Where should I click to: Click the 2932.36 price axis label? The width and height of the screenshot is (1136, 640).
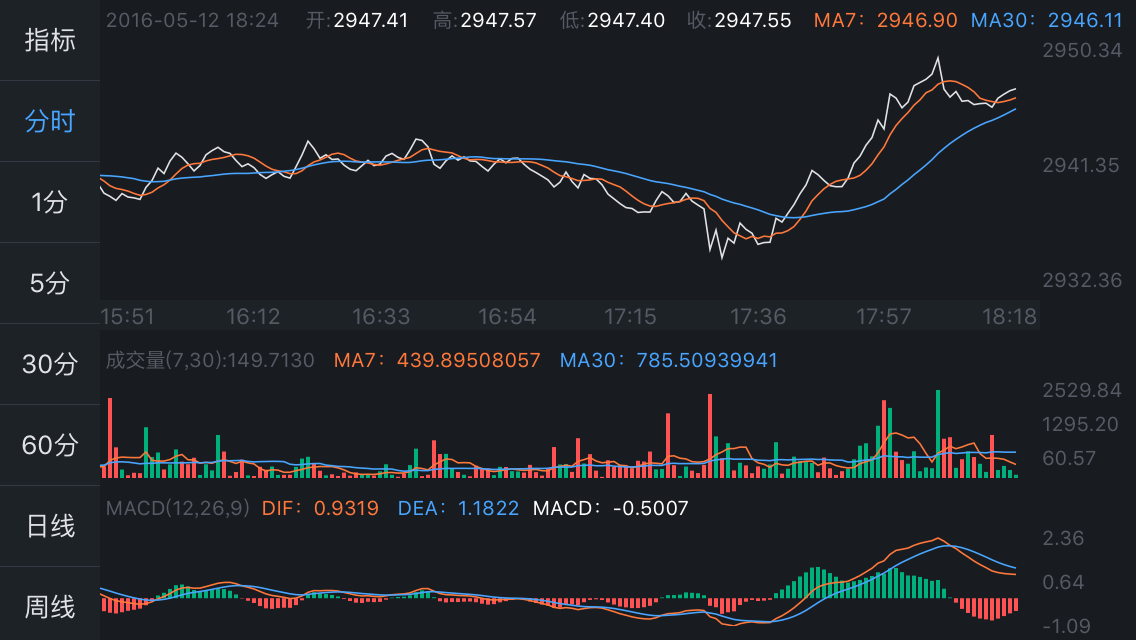pos(1082,280)
